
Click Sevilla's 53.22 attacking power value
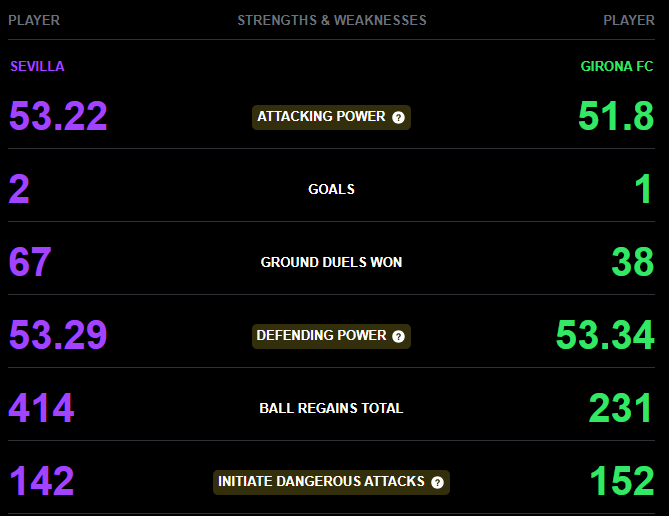click(x=58, y=116)
